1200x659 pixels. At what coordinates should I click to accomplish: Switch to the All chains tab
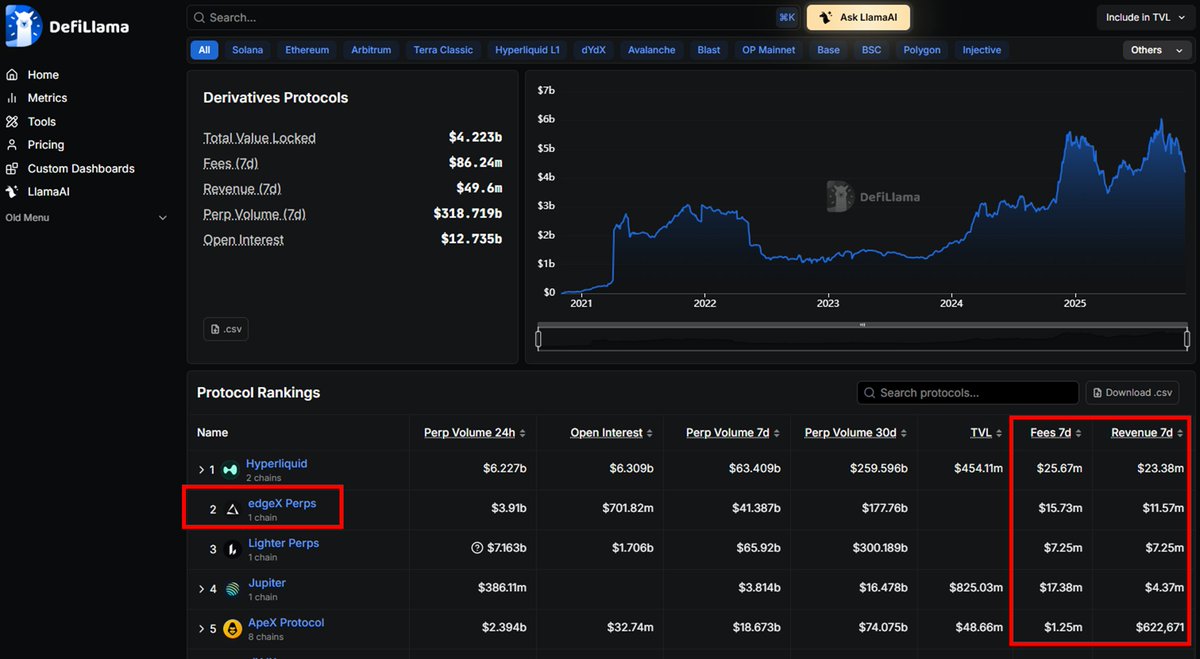(x=204, y=49)
